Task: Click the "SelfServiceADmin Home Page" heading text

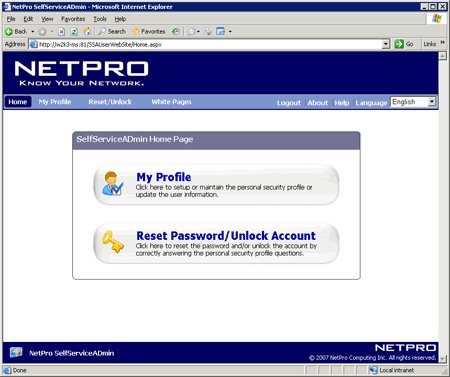Action: coord(135,139)
